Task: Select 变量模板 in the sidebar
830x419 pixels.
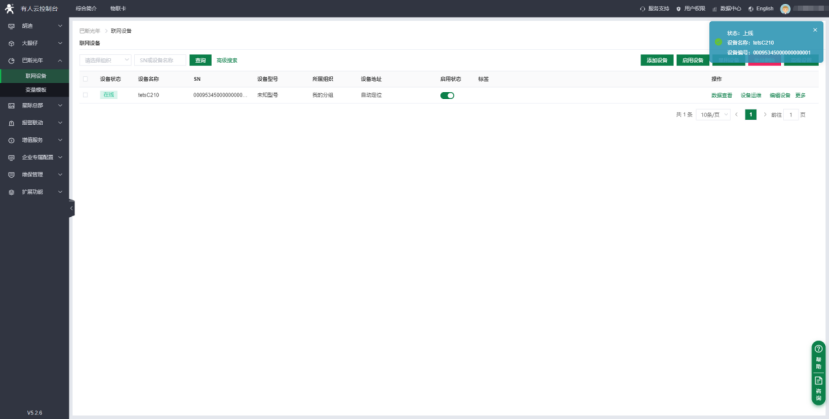Action: pos(36,90)
